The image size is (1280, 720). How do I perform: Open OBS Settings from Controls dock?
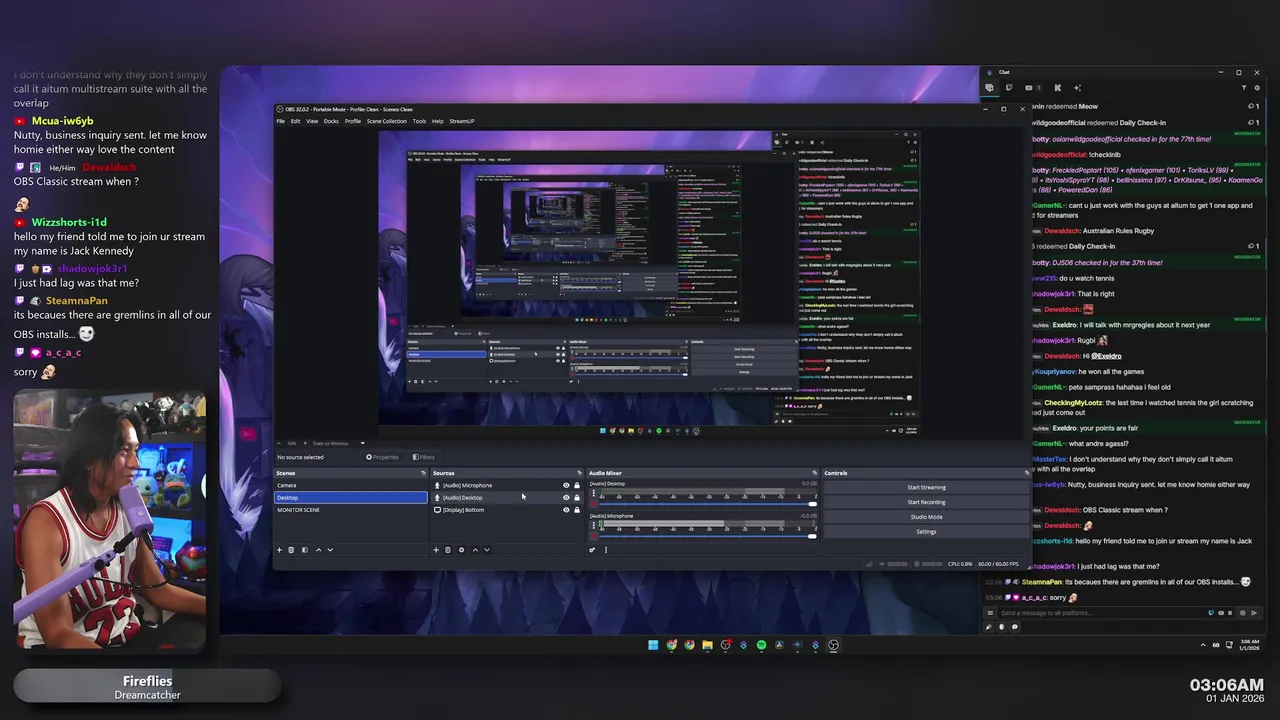pyautogui.click(x=926, y=531)
